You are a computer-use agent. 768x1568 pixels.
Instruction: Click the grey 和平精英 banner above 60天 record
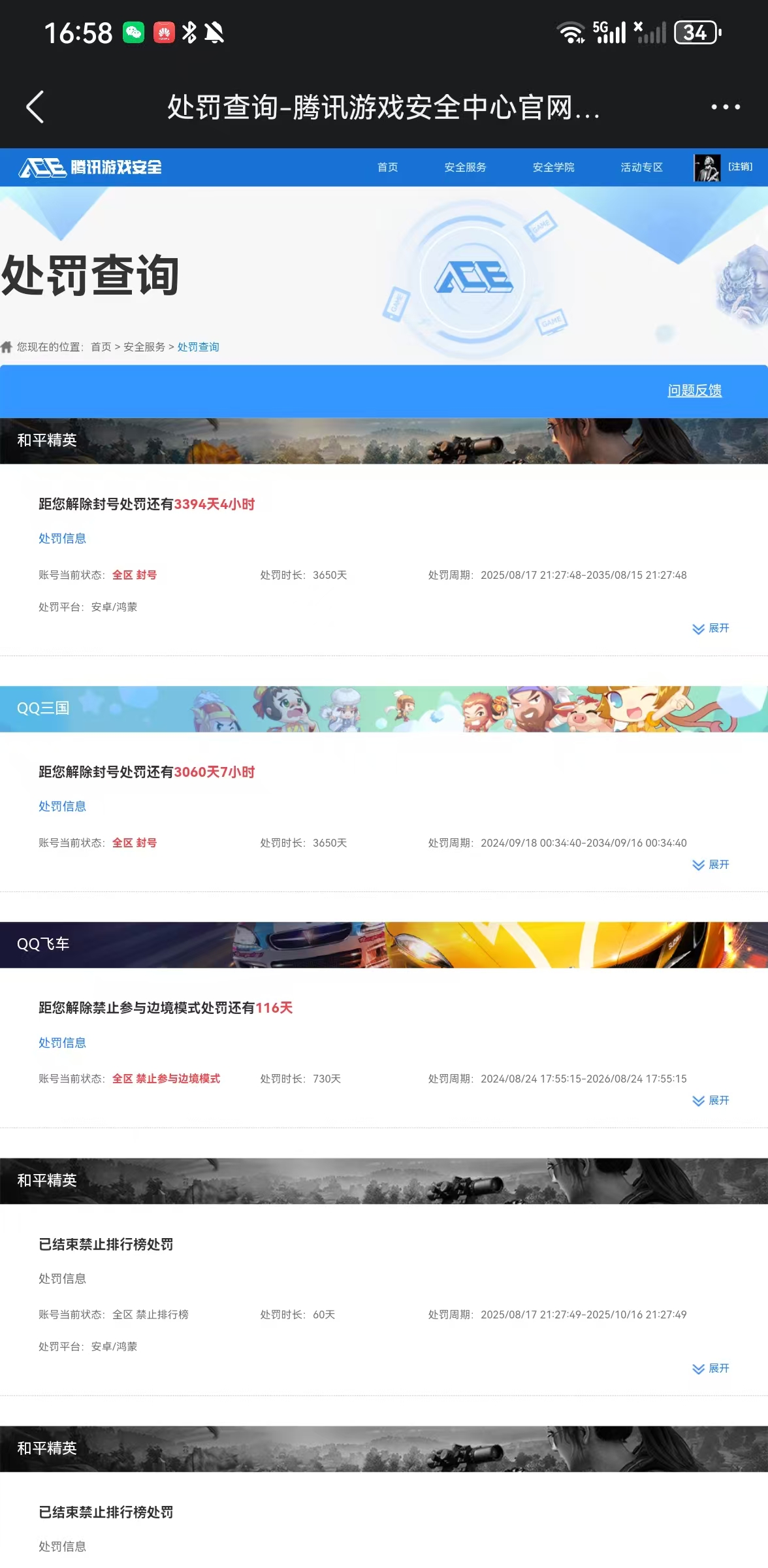(x=384, y=1181)
